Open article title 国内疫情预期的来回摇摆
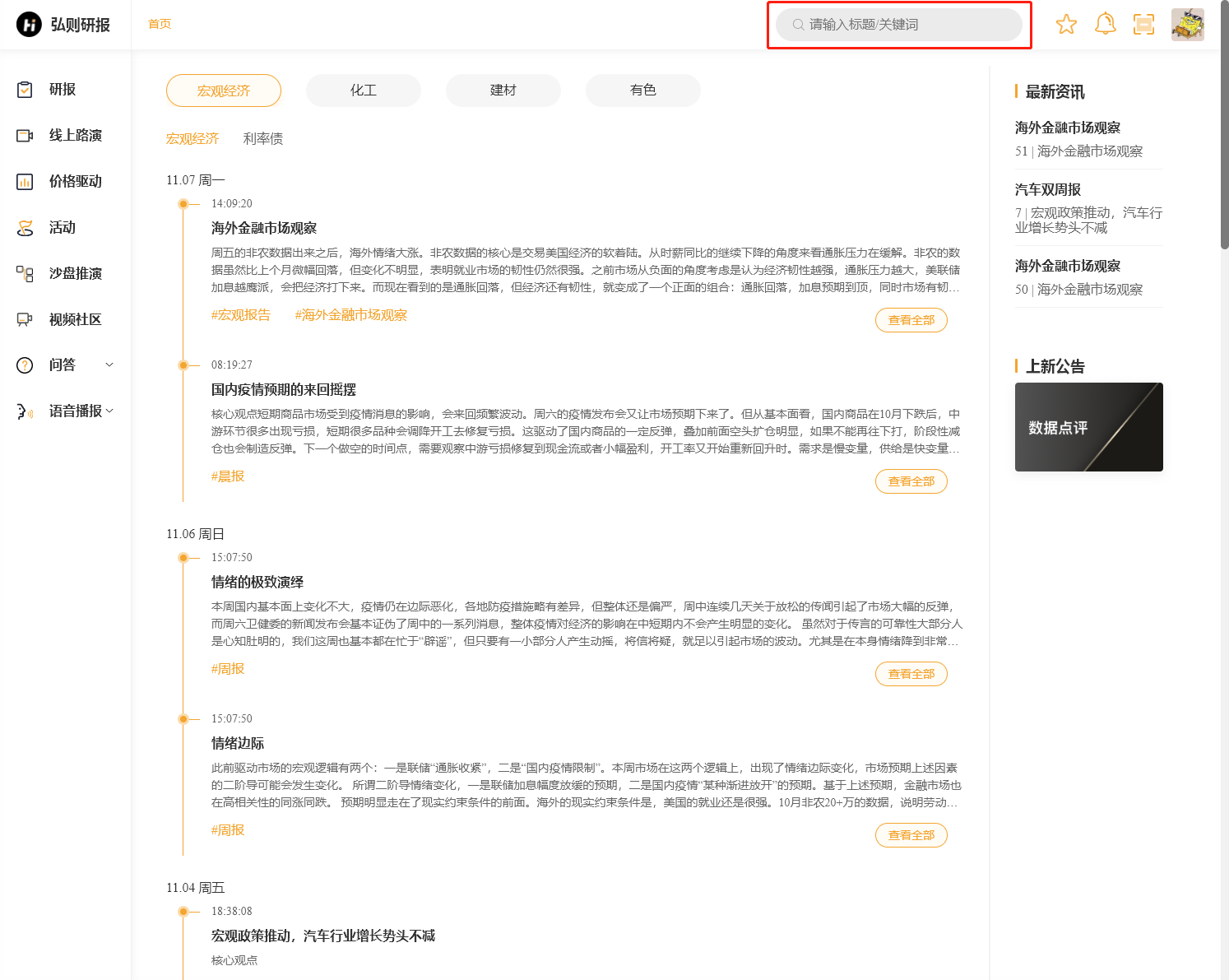Screen dimensions: 1229x980 click(x=284, y=390)
